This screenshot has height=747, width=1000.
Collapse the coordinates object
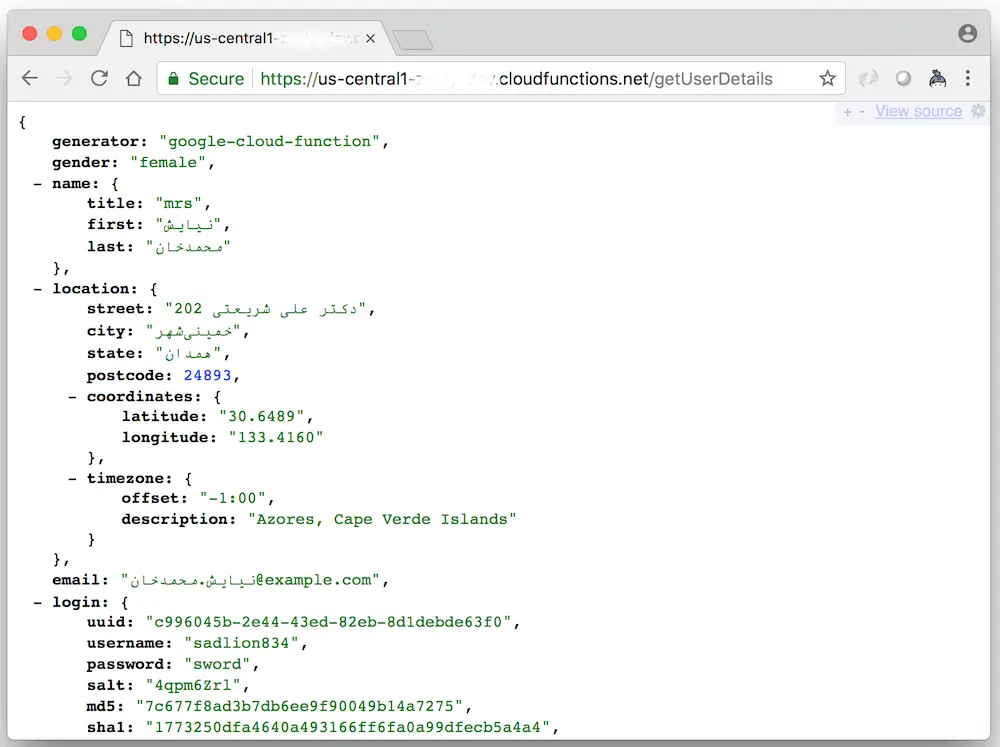[x=70, y=395]
